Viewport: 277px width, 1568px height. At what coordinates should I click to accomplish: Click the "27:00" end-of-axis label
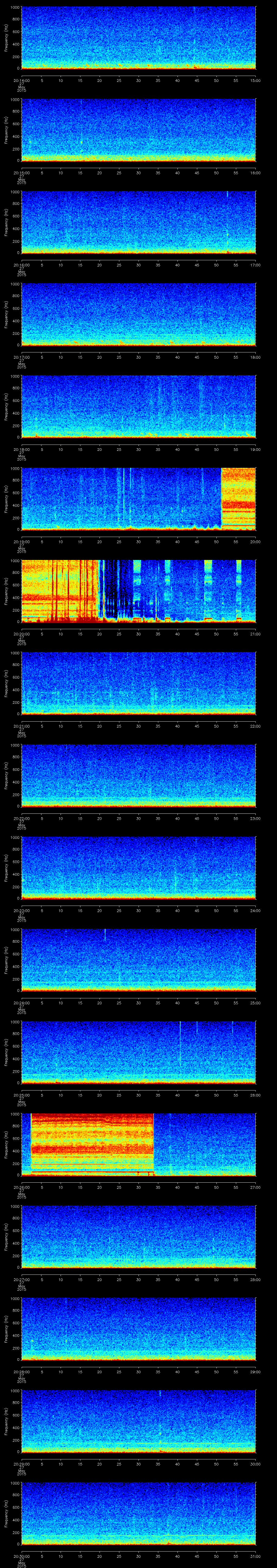tap(256, 1187)
